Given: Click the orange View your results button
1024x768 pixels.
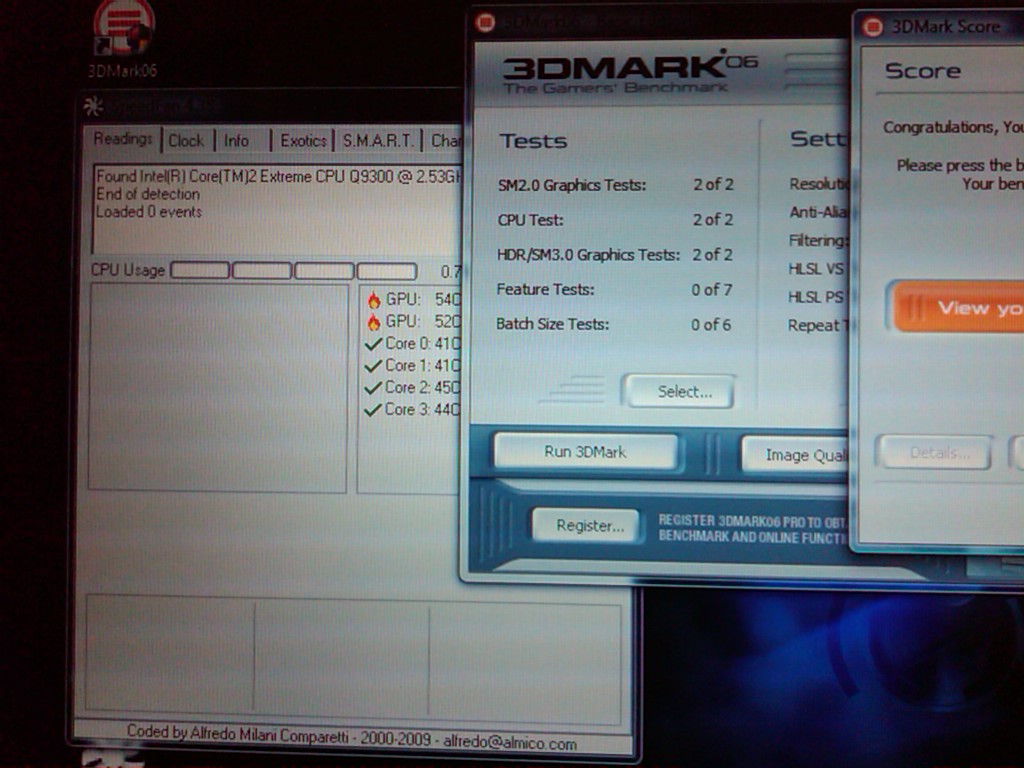Looking at the screenshot, I should pos(955,307).
